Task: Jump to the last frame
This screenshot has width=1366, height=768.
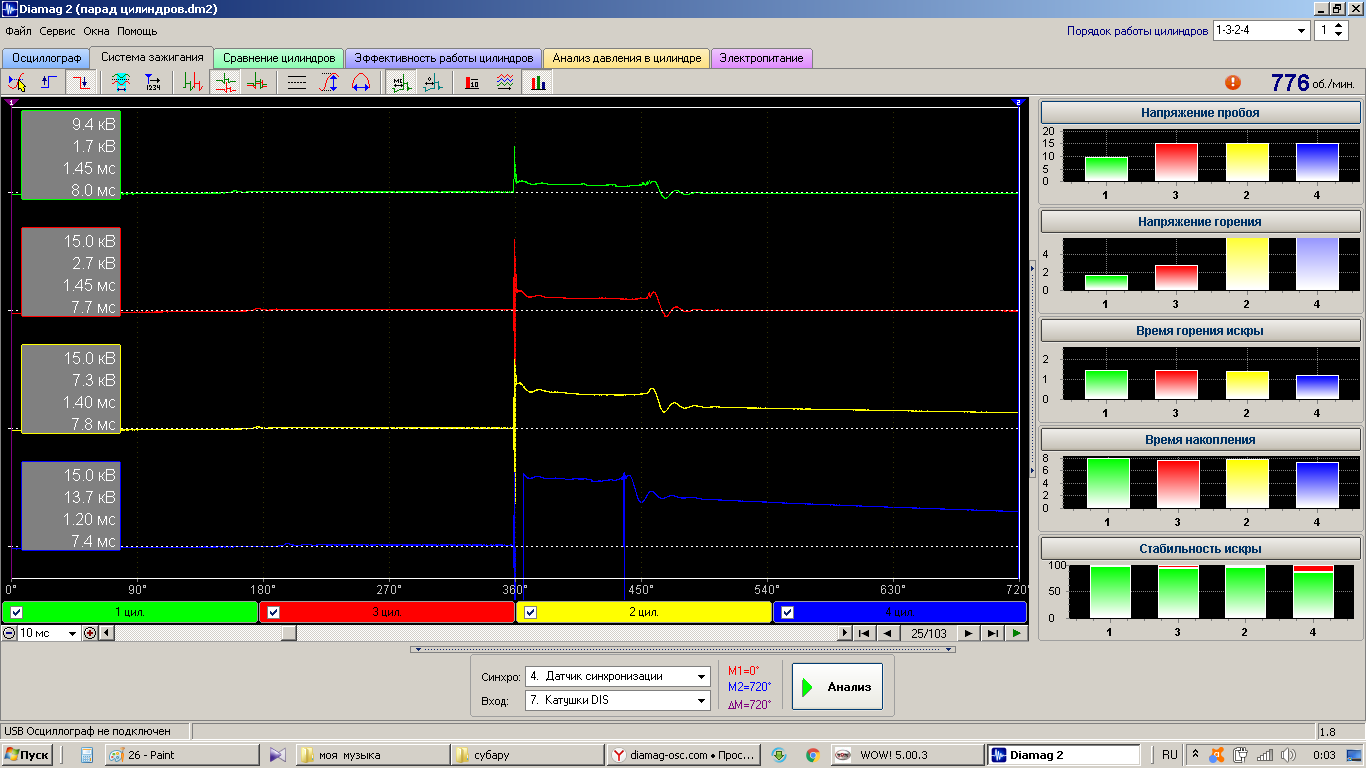Action: point(992,633)
